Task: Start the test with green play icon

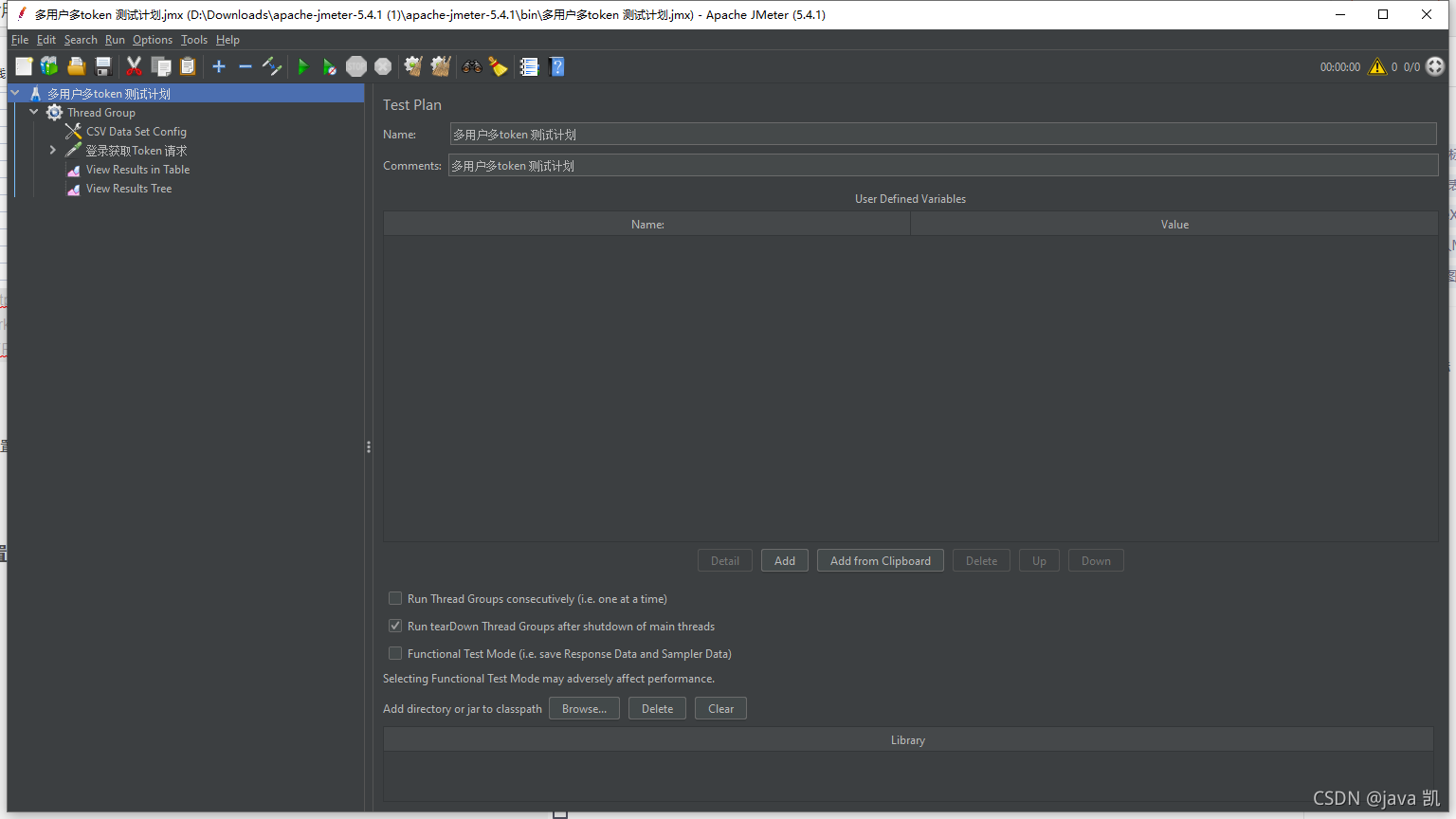Action: 303,66
